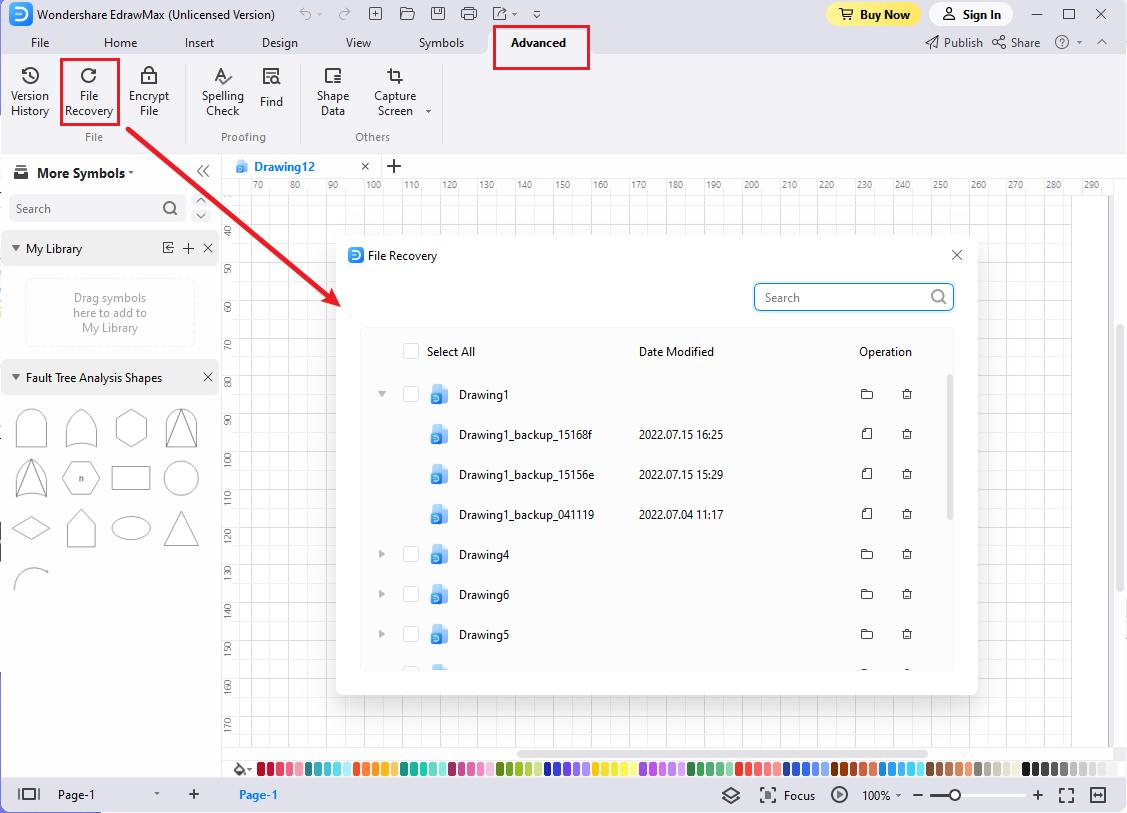Click the undo arrow in title bar

(x=305, y=14)
